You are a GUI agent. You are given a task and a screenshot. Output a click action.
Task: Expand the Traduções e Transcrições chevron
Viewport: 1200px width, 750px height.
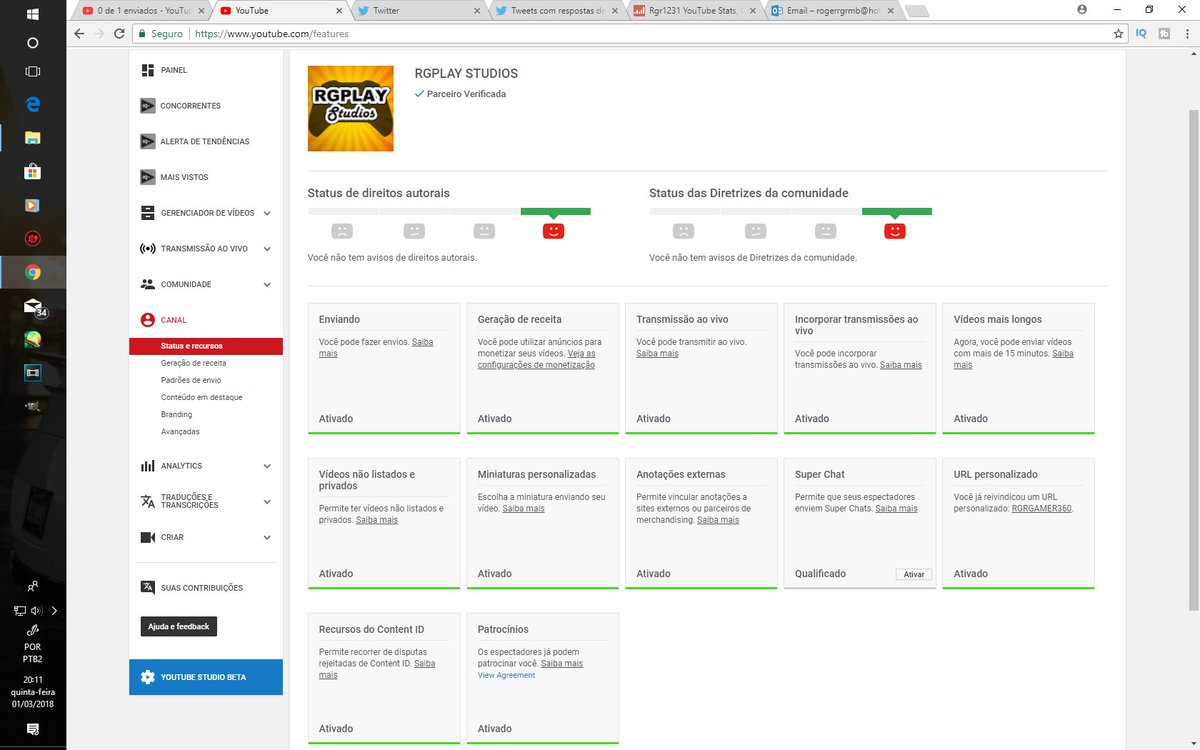[267, 501]
